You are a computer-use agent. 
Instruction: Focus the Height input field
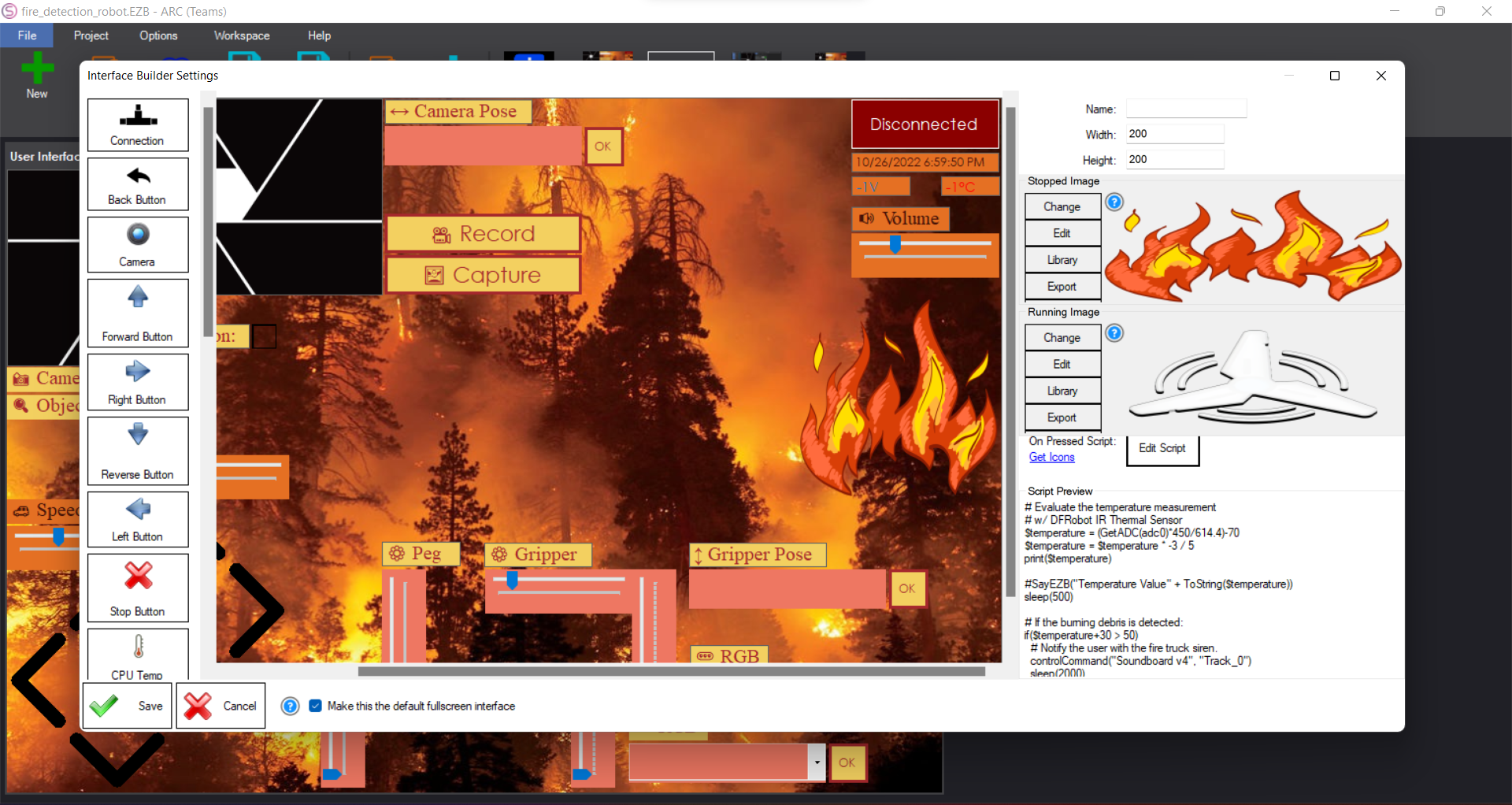1175,159
